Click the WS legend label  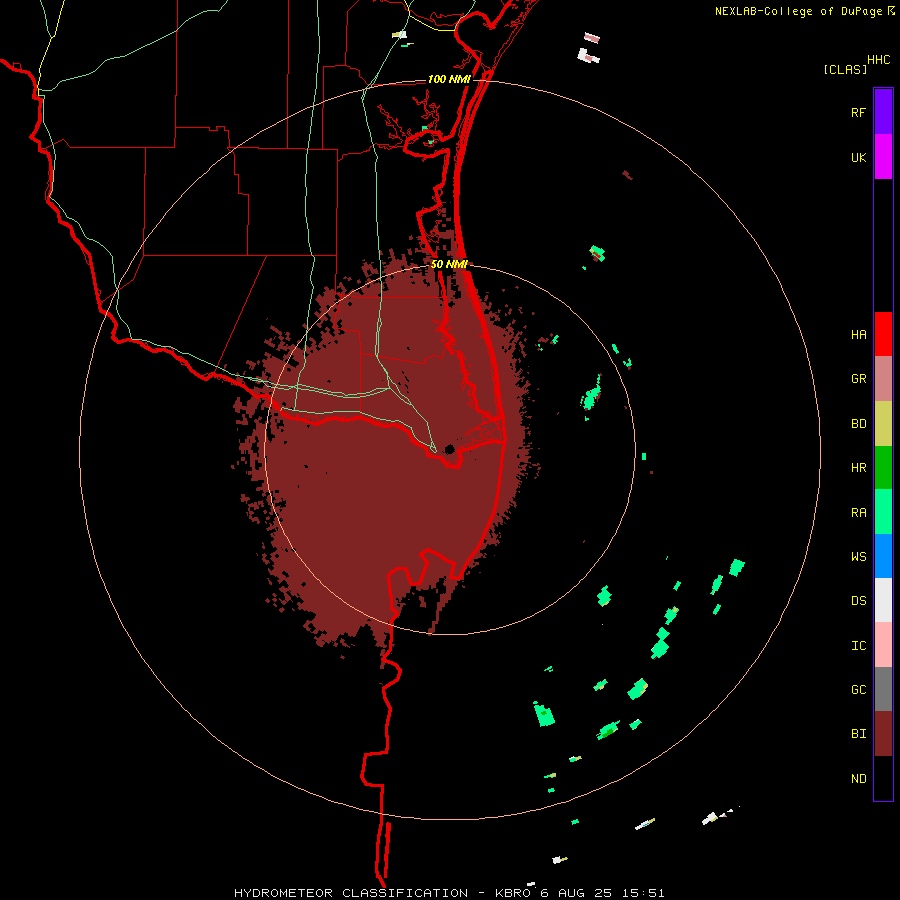click(858, 557)
